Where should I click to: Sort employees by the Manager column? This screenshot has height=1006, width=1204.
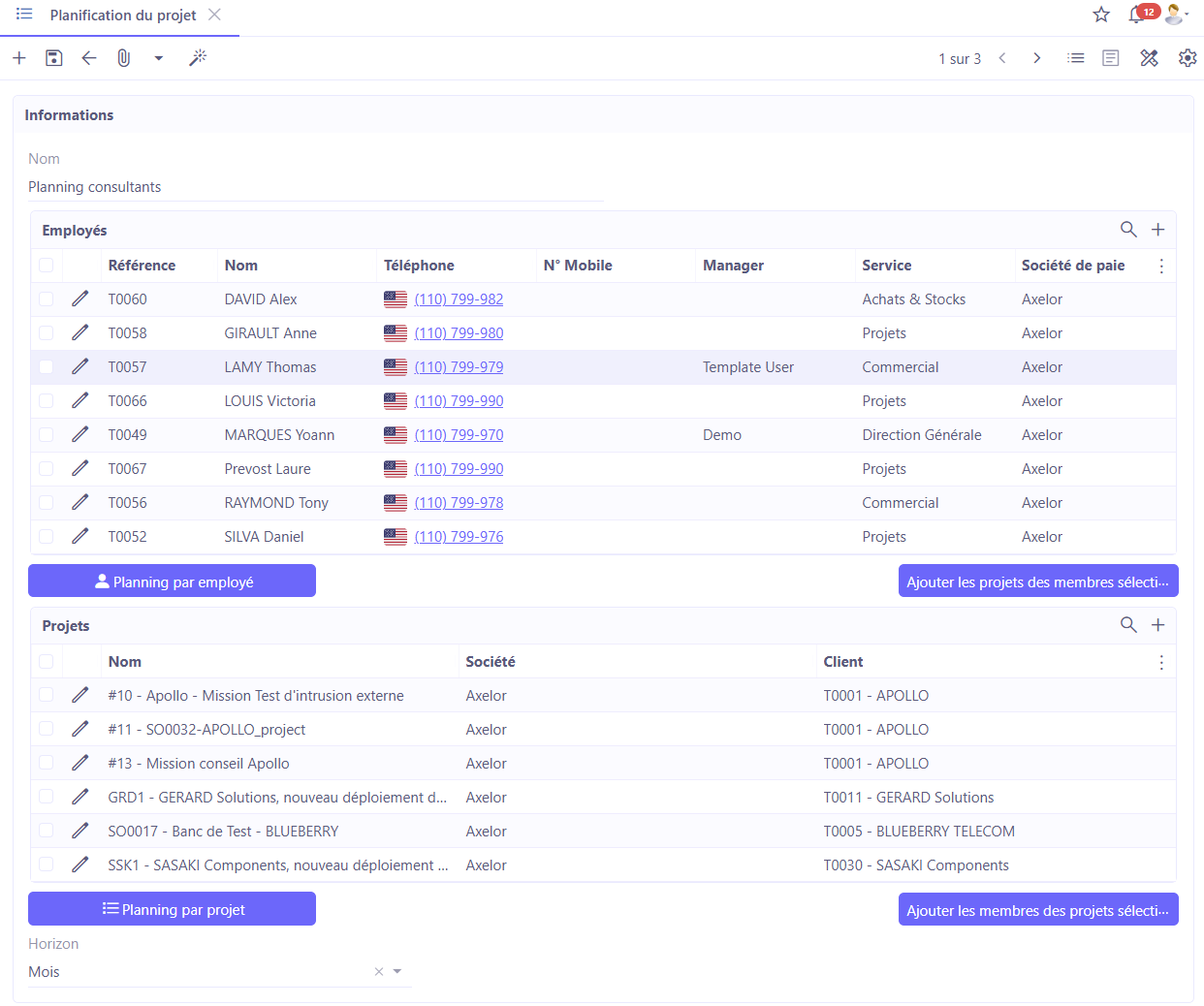click(x=733, y=266)
